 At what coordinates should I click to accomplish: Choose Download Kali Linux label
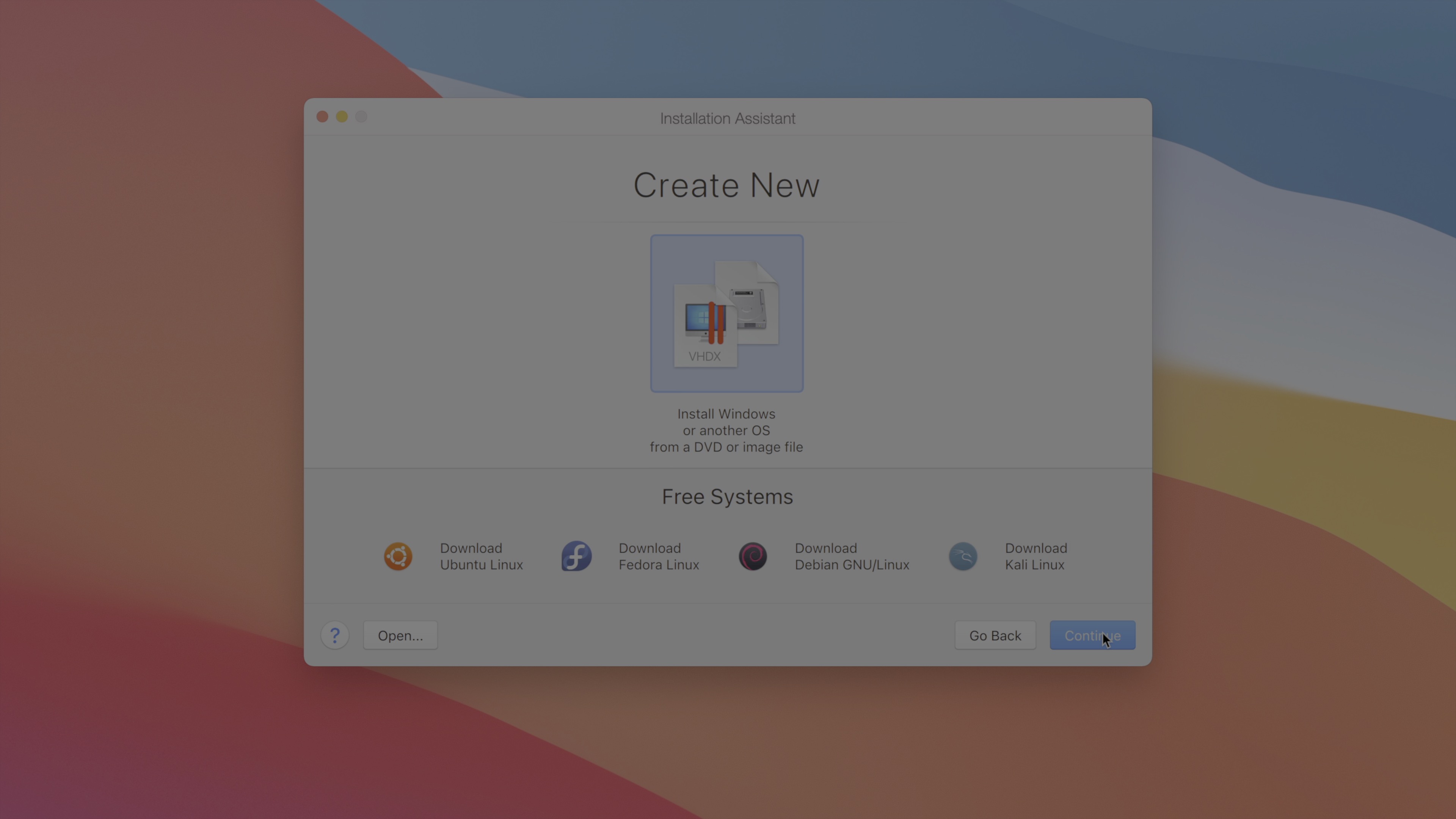[1036, 557]
